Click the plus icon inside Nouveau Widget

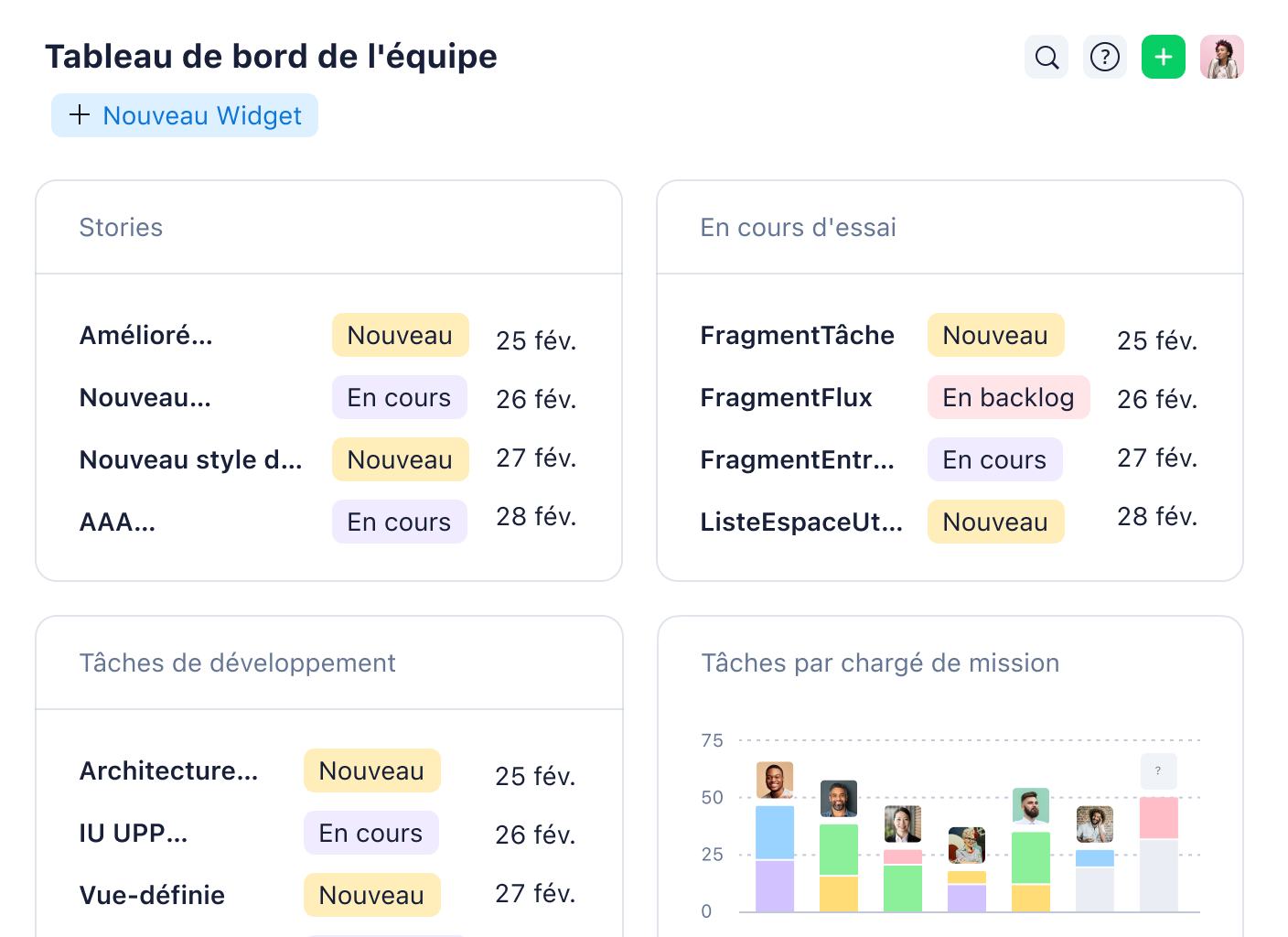pos(80,115)
